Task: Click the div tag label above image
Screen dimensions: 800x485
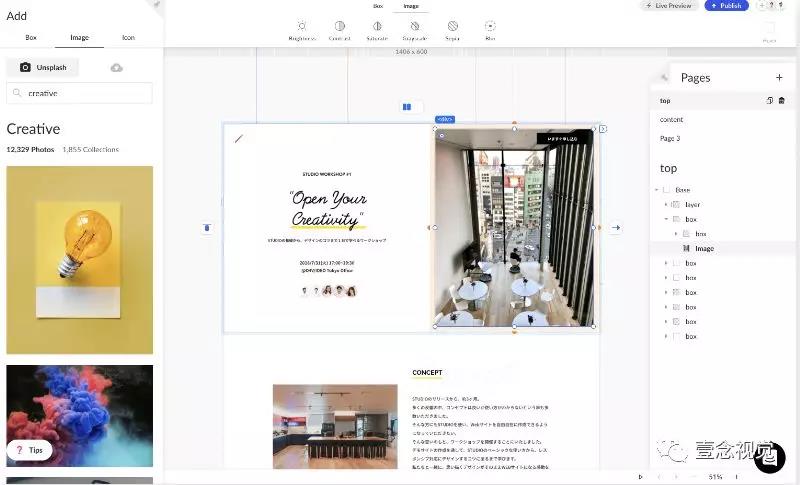Action: tap(445, 119)
